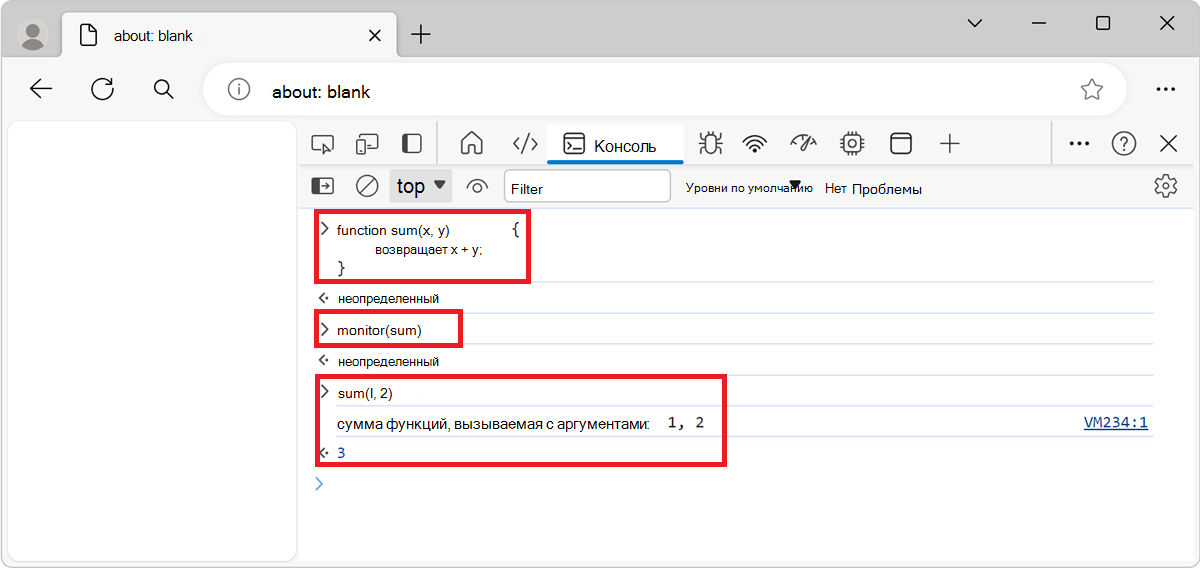Viewport: 1200px width, 568px height.
Task: Open DevTools customize menu ellipsis
Action: pyautogui.click(x=1079, y=144)
